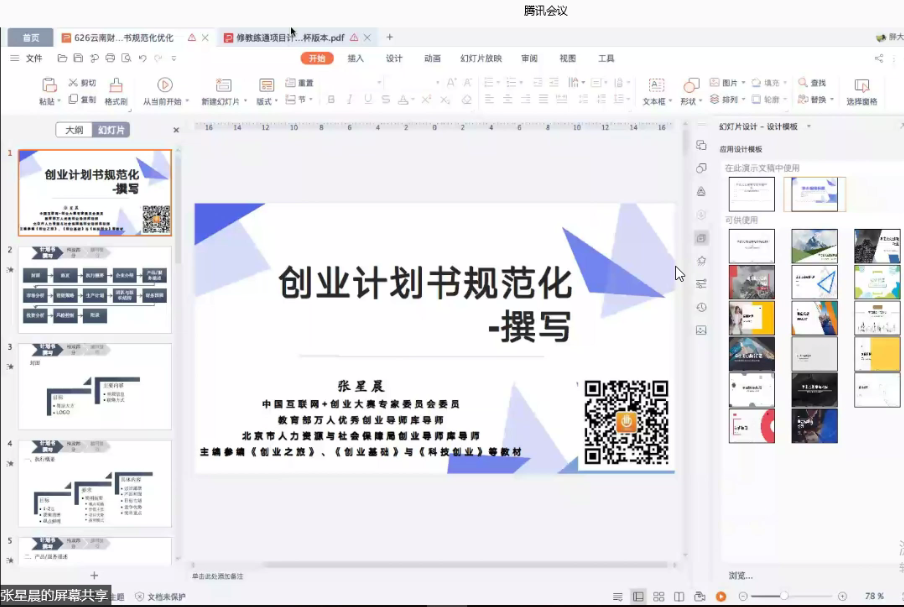Click the Format Painter (格式刷) icon
This screenshot has width=904, height=607.
coord(116,86)
